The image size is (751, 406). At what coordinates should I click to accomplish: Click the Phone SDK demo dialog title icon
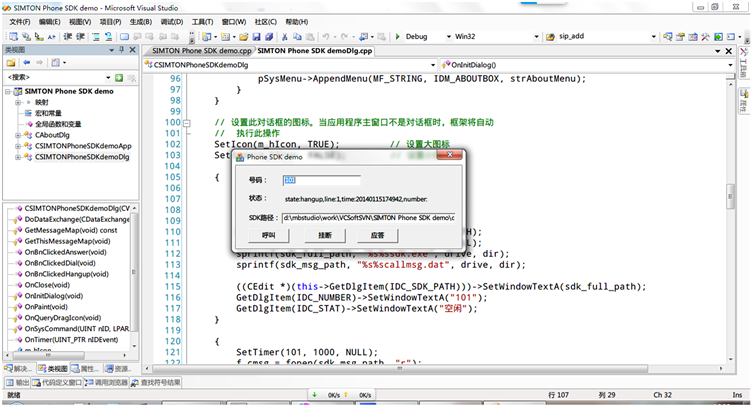238,157
